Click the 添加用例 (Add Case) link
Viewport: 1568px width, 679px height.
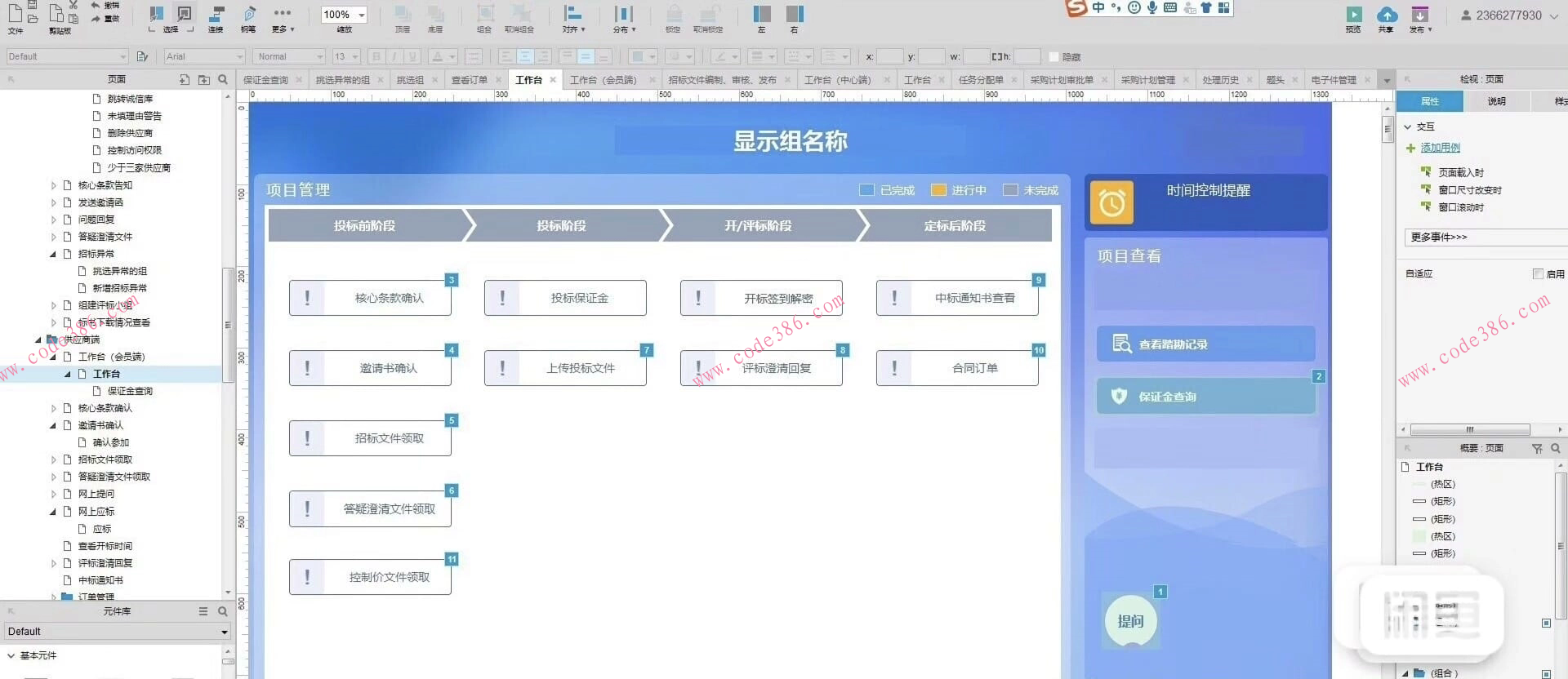click(x=1440, y=148)
